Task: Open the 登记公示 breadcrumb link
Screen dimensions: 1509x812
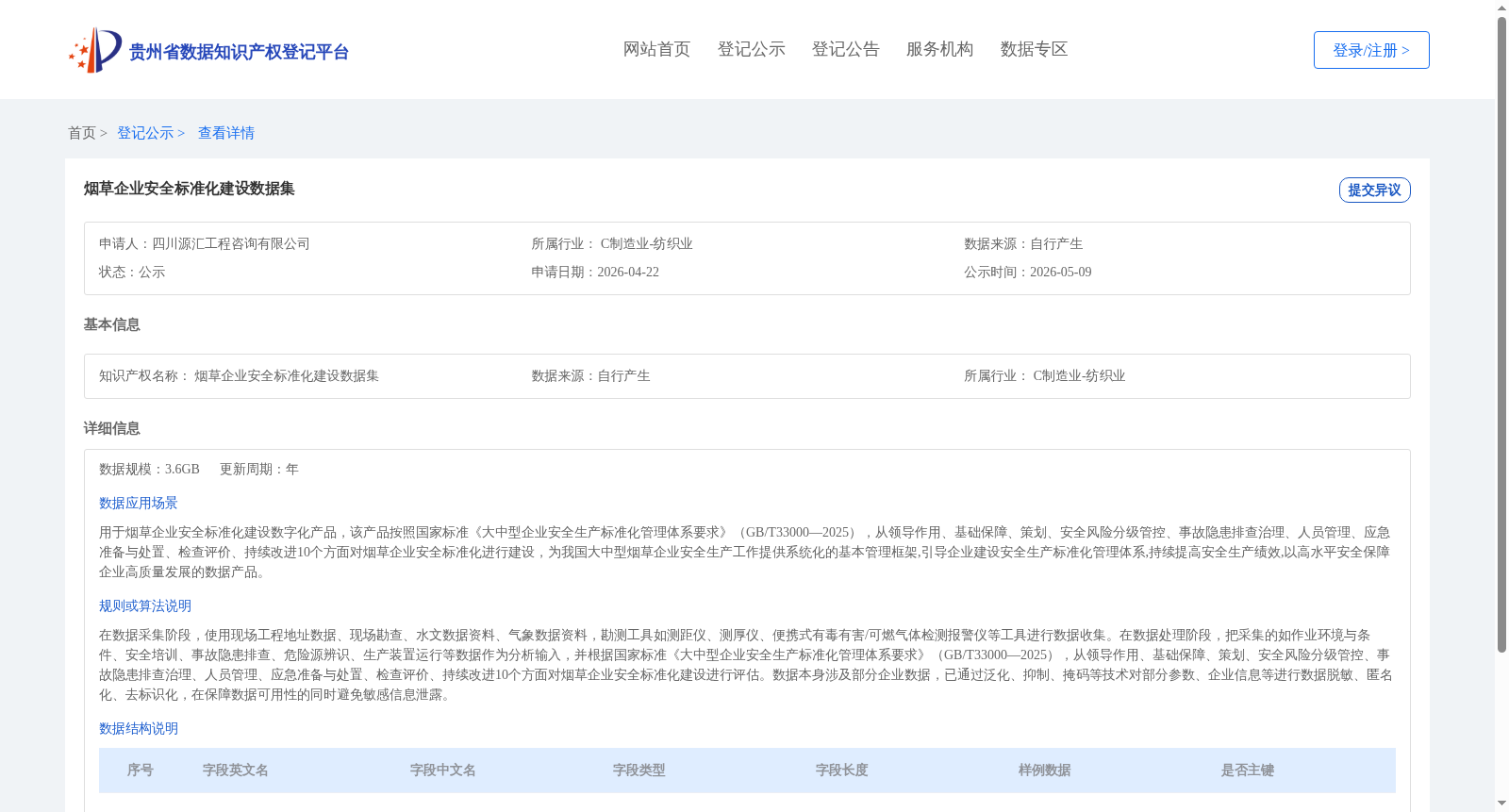Action: 145,133
